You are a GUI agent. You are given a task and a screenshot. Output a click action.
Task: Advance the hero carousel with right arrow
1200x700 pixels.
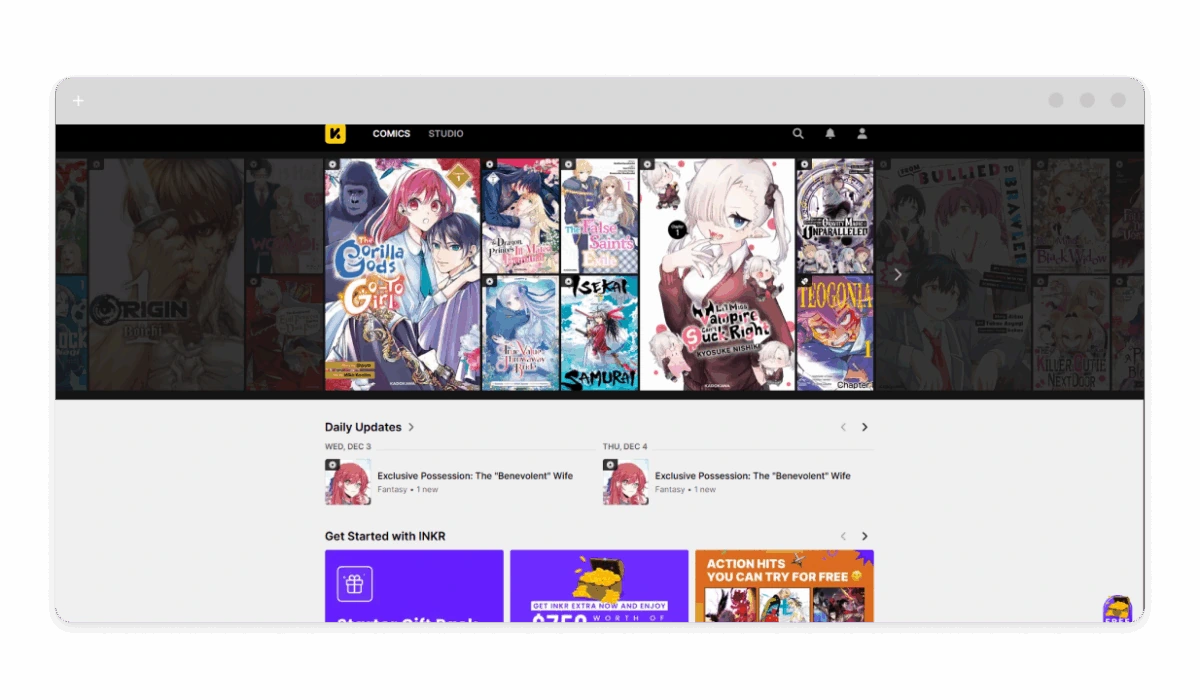(897, 274)
